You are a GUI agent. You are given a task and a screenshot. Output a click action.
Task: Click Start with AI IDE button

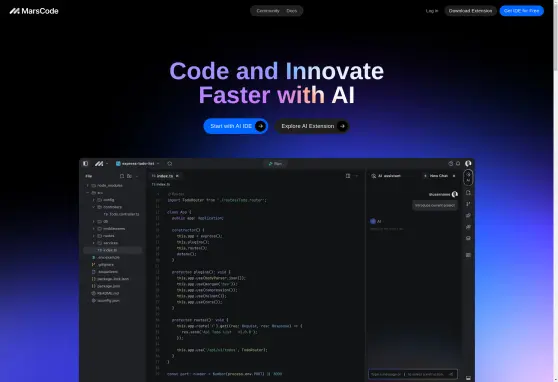[236, 126]
